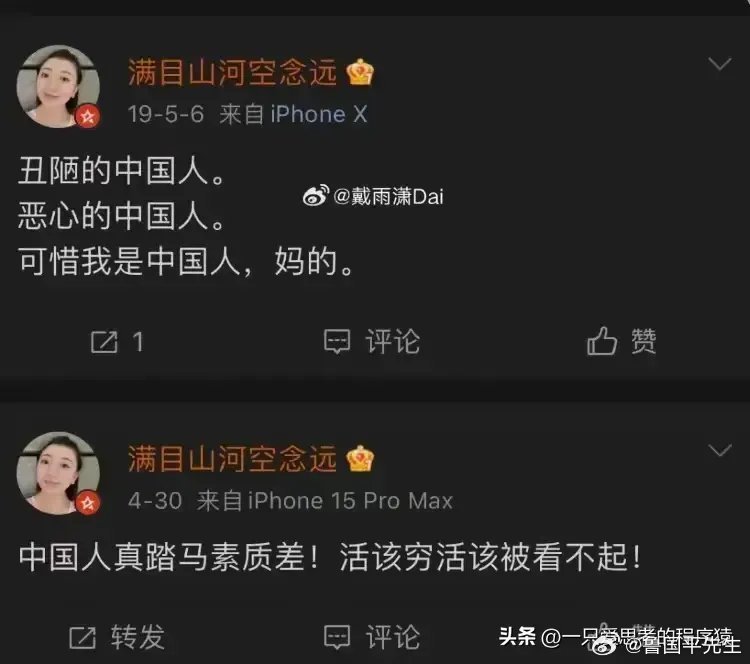
Task: Open the first post's profile avatar
Action: pos(58,87)
